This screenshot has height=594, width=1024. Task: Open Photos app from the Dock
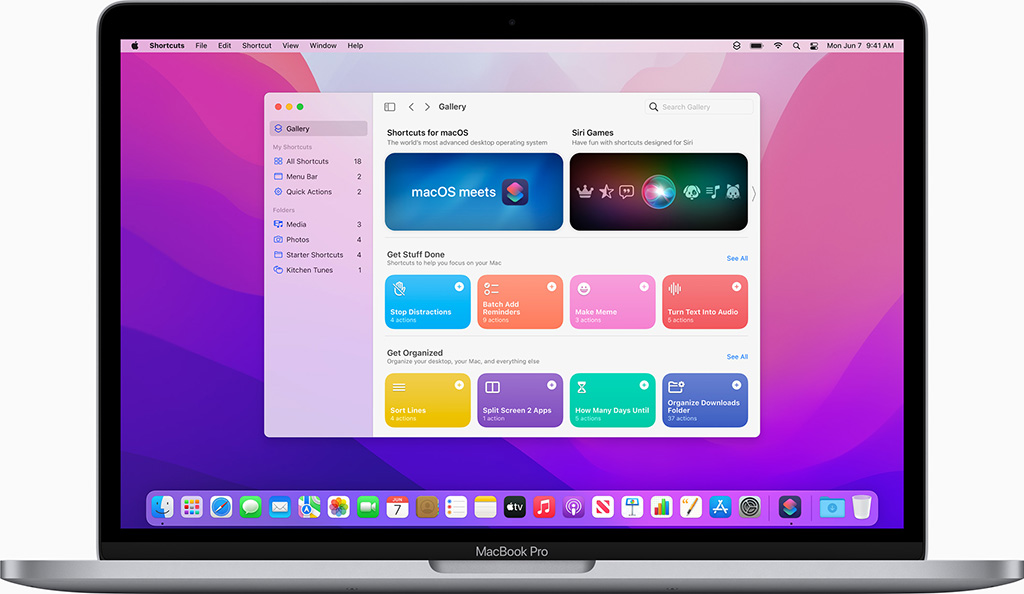click(338, 507)
